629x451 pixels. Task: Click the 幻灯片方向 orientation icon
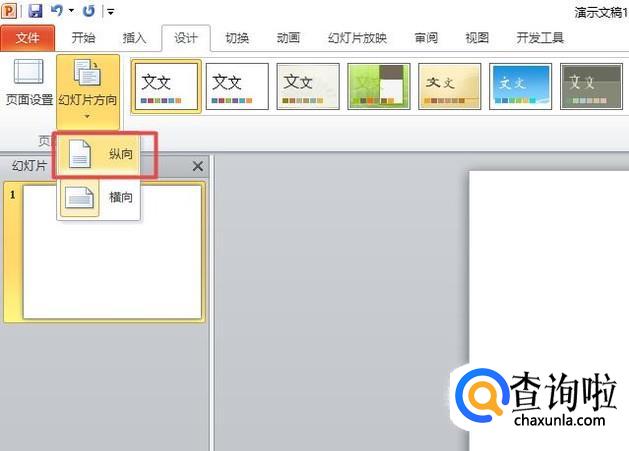[x=87, y=75]
